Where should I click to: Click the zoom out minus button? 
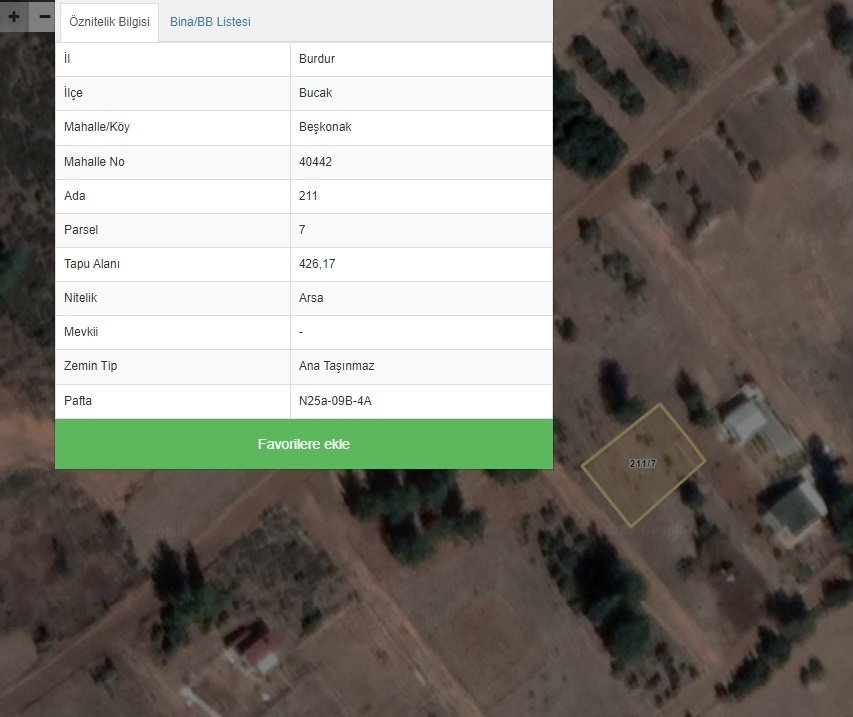(44, 17)
